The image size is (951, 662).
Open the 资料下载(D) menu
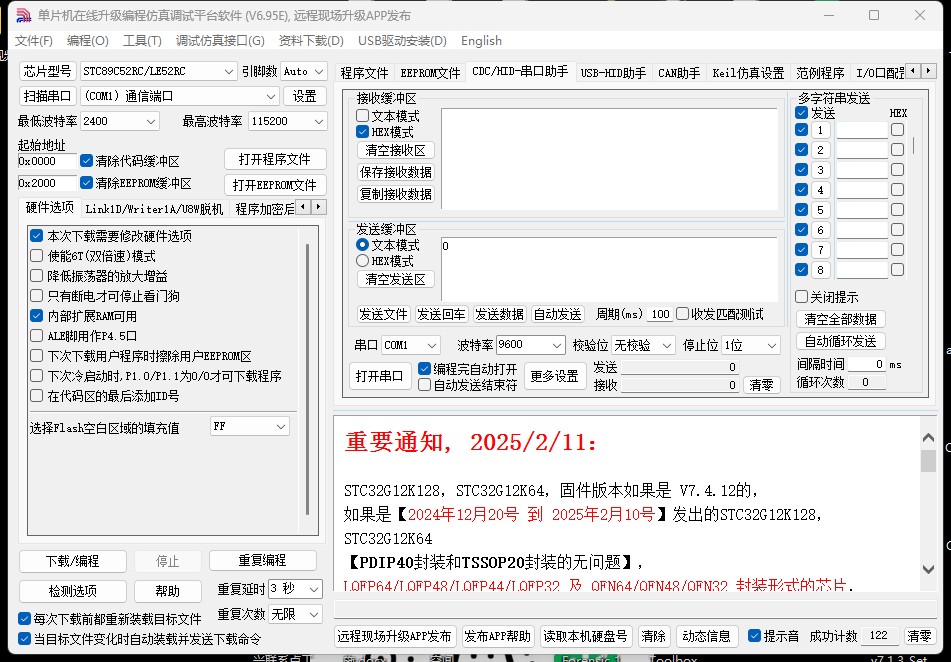pyautogui.click(x=311, y=41)
